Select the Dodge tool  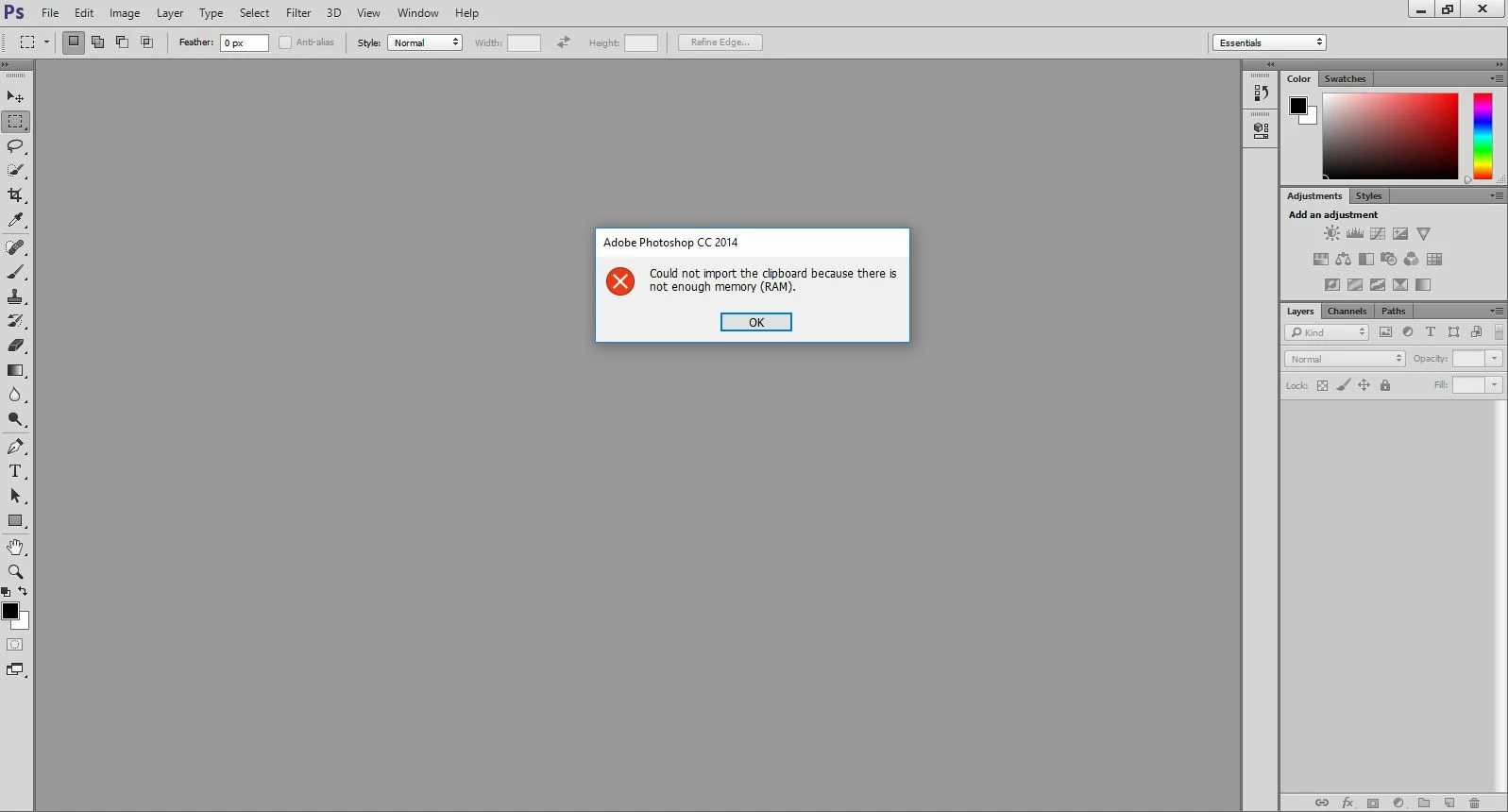(x=15, y=419)
